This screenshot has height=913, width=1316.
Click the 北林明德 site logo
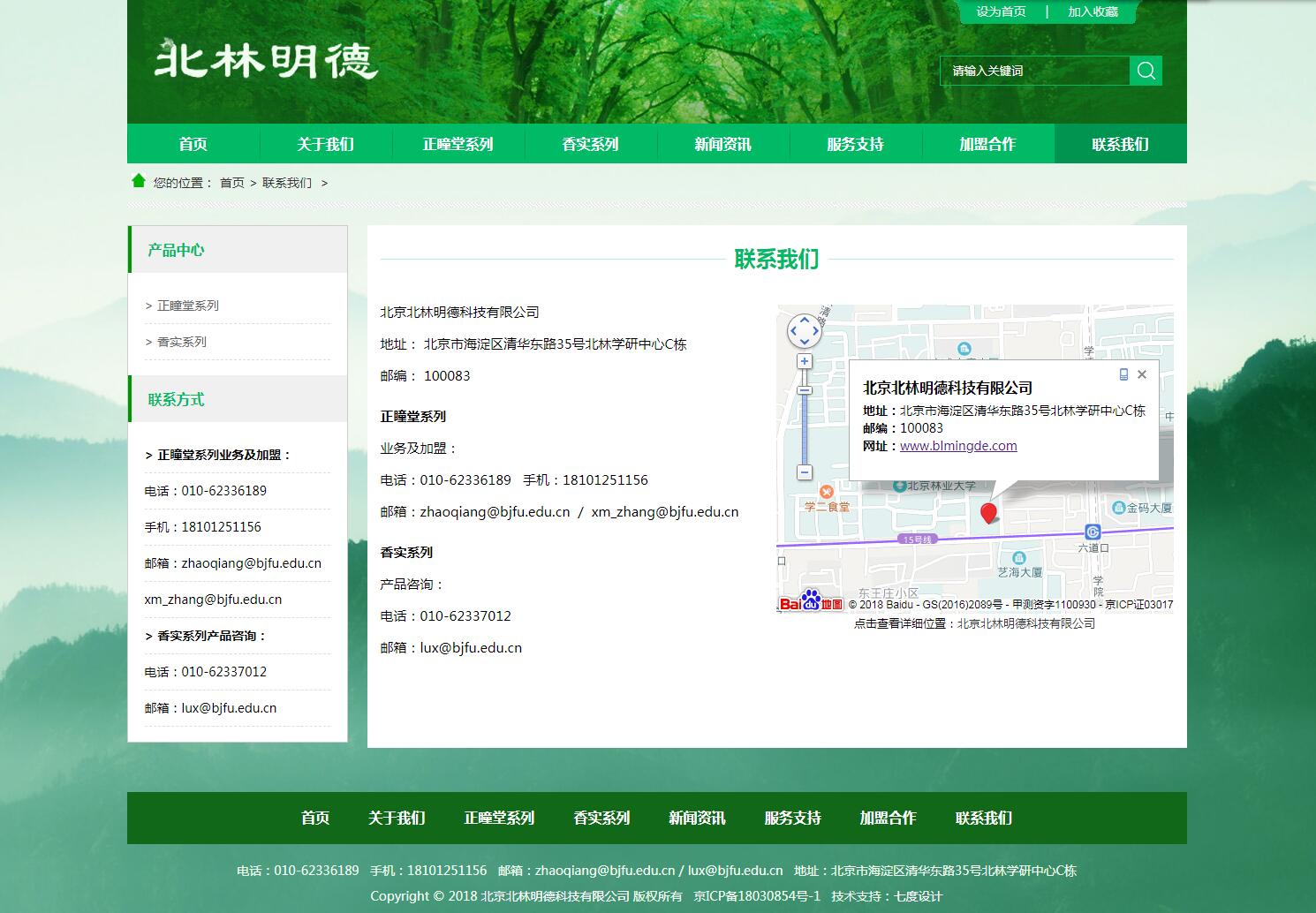[x=267, y=60]
